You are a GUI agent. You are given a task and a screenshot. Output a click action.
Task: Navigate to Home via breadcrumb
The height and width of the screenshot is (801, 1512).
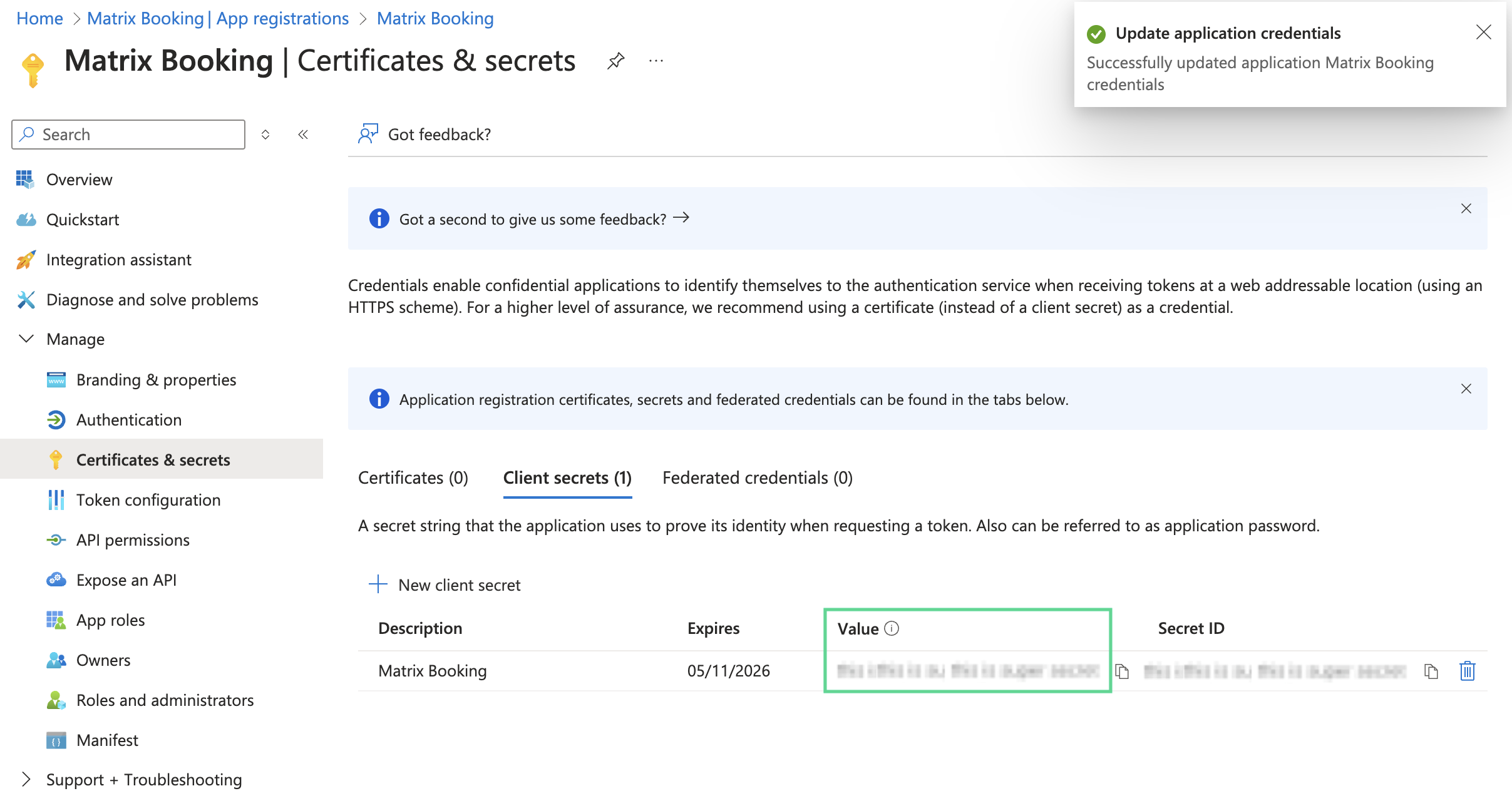tap(39, 18)
